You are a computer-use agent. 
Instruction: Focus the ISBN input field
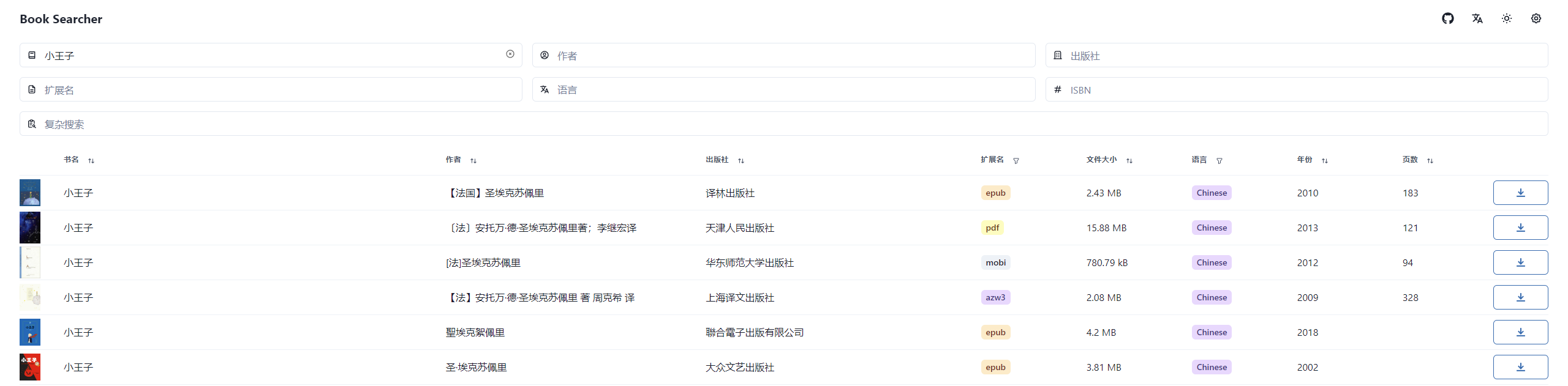tap(1297, 89)
